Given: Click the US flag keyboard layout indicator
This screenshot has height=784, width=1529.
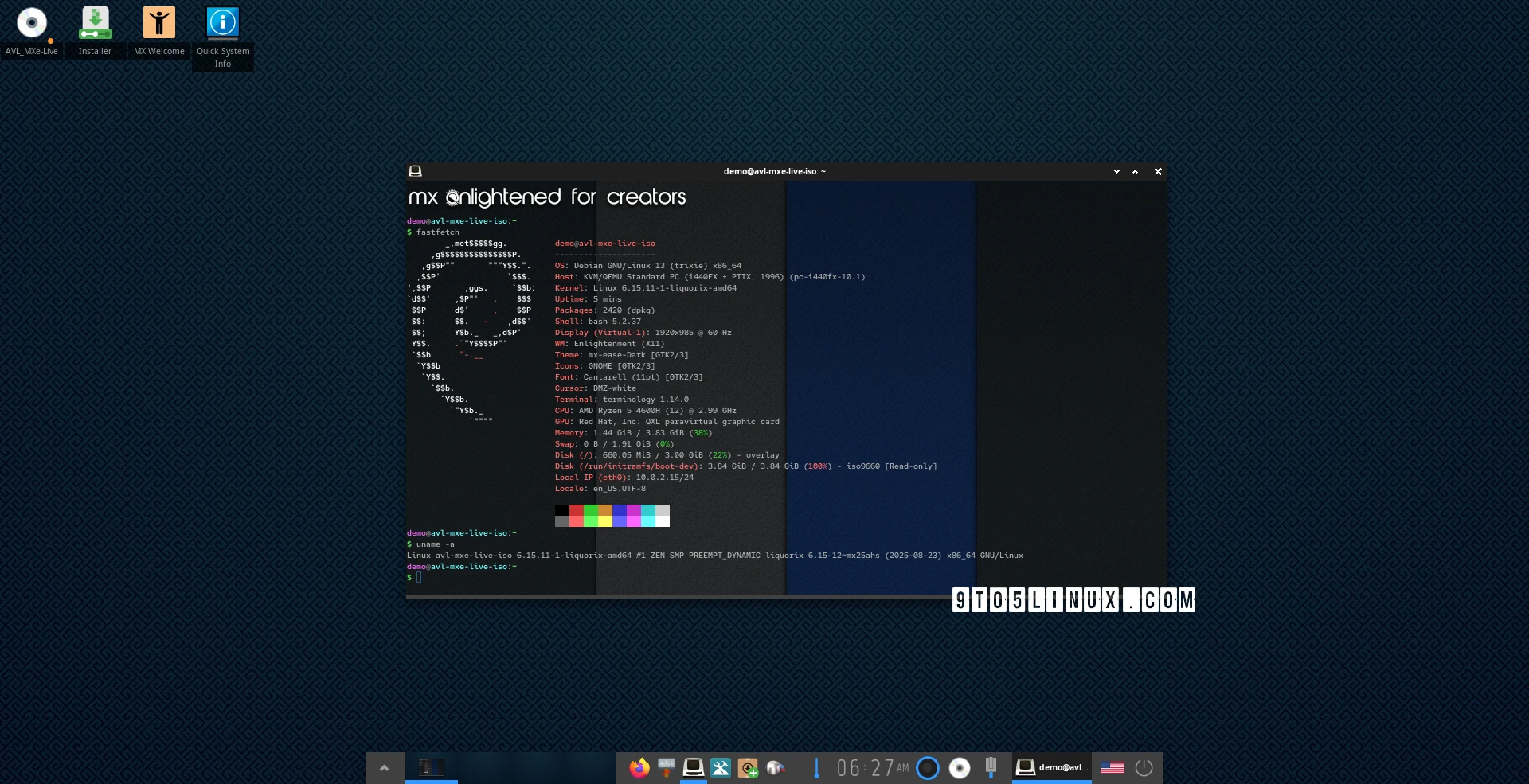Looking at the screenshot, I should (x=1112, y=768).
